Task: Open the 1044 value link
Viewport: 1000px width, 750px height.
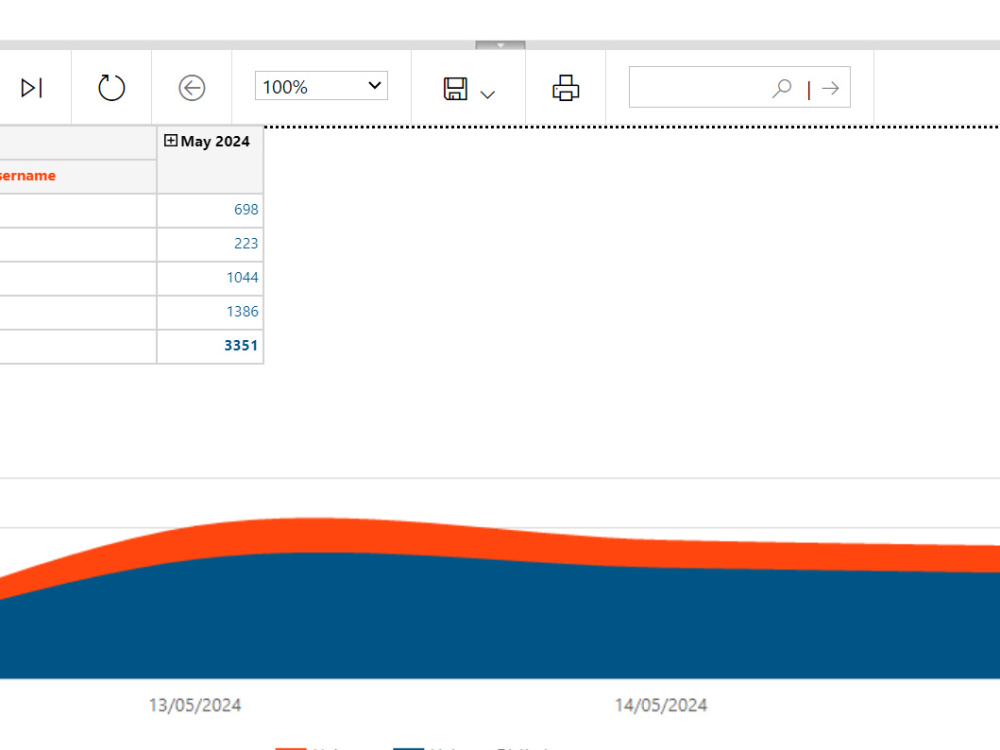Action: tap(242, 277)
